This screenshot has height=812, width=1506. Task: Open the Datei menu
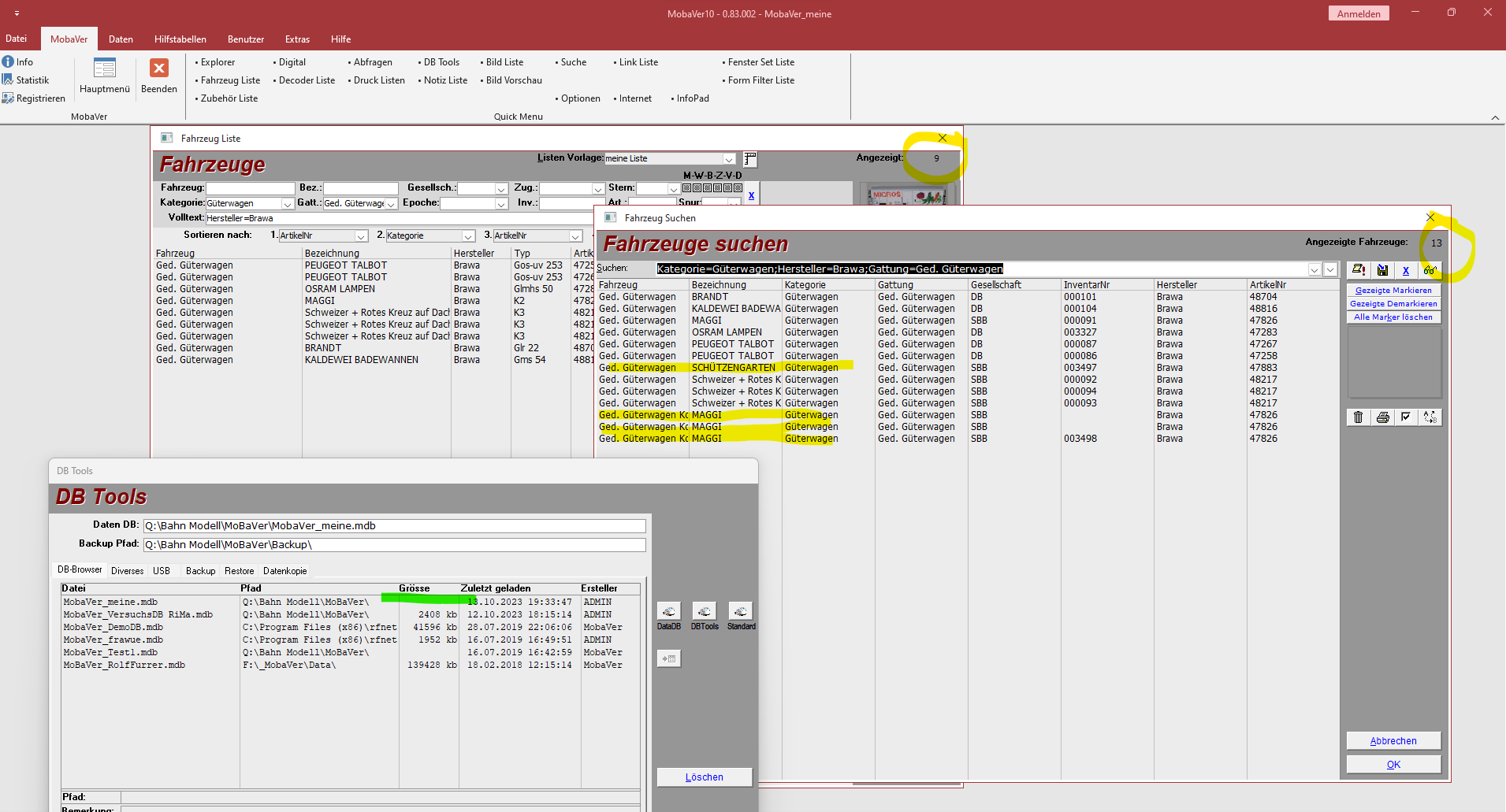pos(17,39)
